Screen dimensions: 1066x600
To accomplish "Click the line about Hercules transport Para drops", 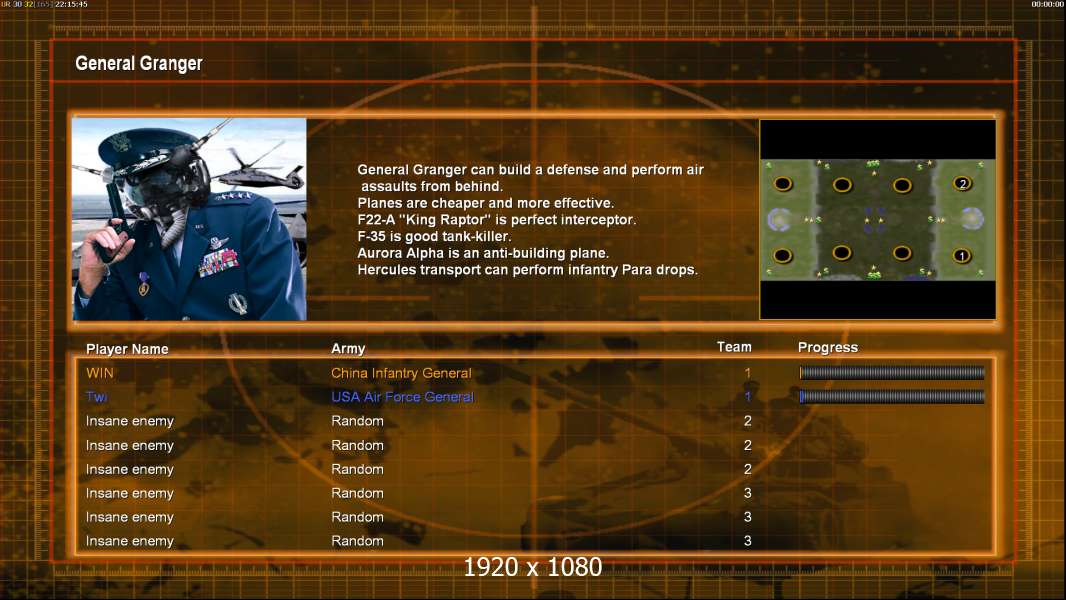I will [528, 270].
